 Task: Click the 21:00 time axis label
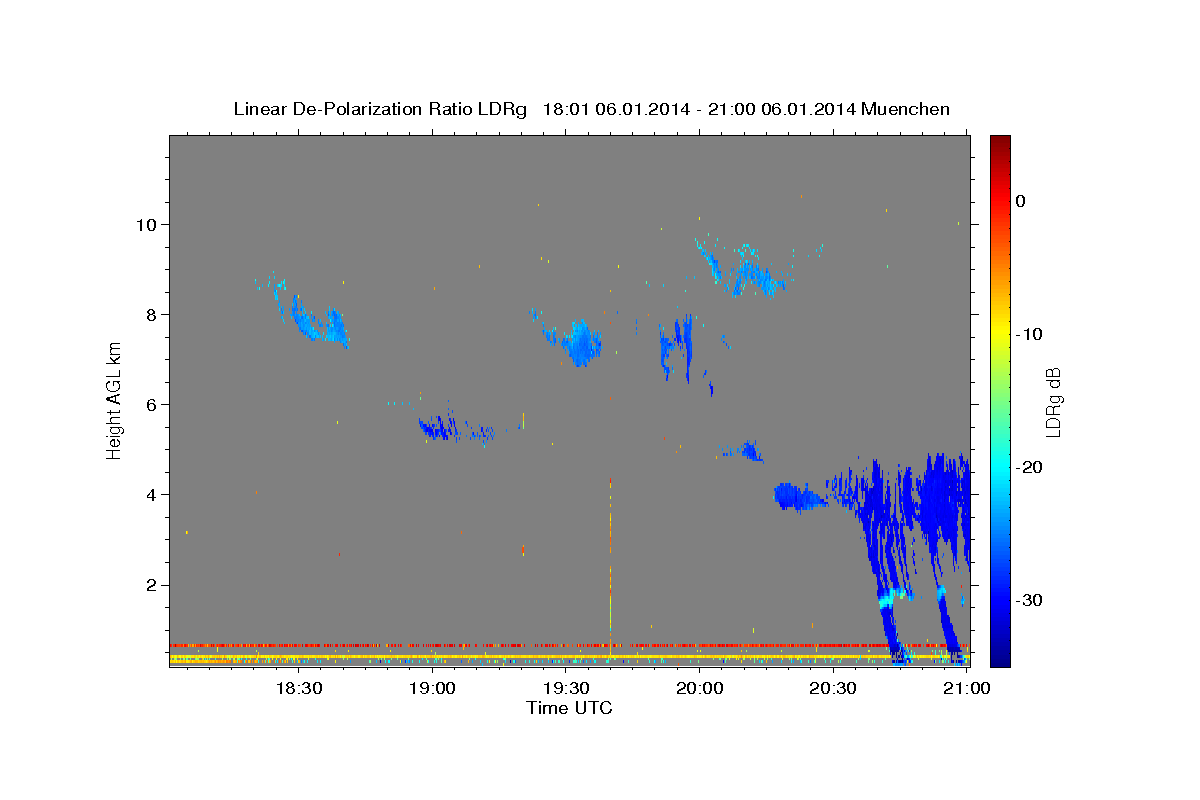pos(967,688)
